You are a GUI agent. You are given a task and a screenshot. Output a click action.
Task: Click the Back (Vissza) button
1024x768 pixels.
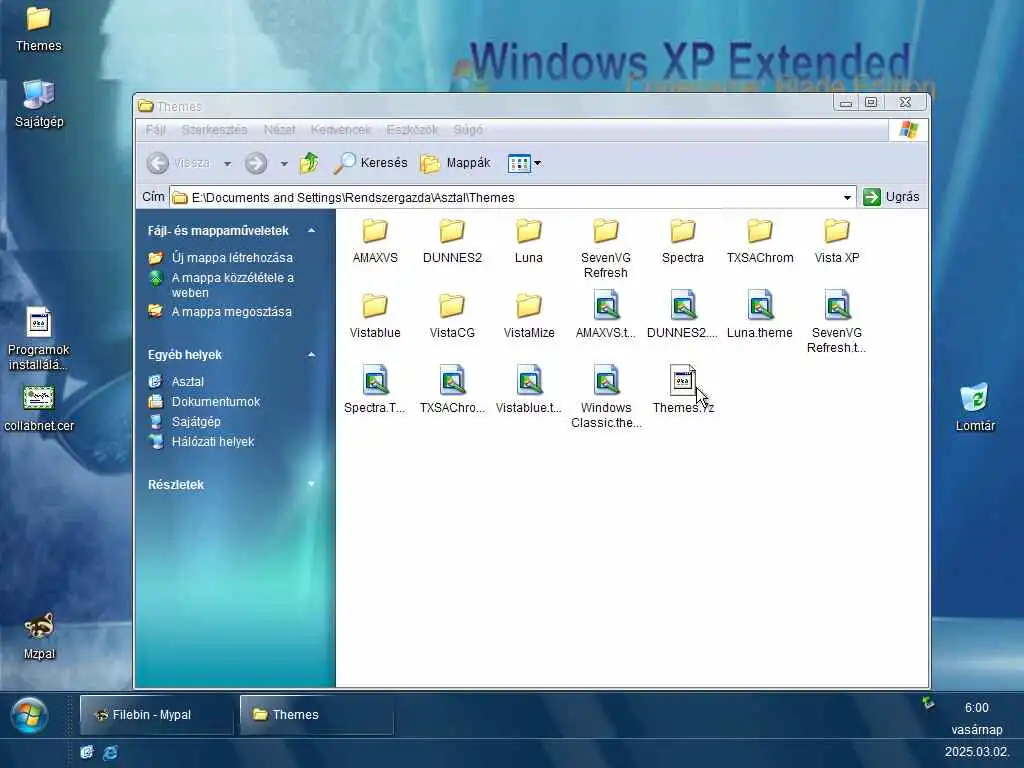coord(178,163)
